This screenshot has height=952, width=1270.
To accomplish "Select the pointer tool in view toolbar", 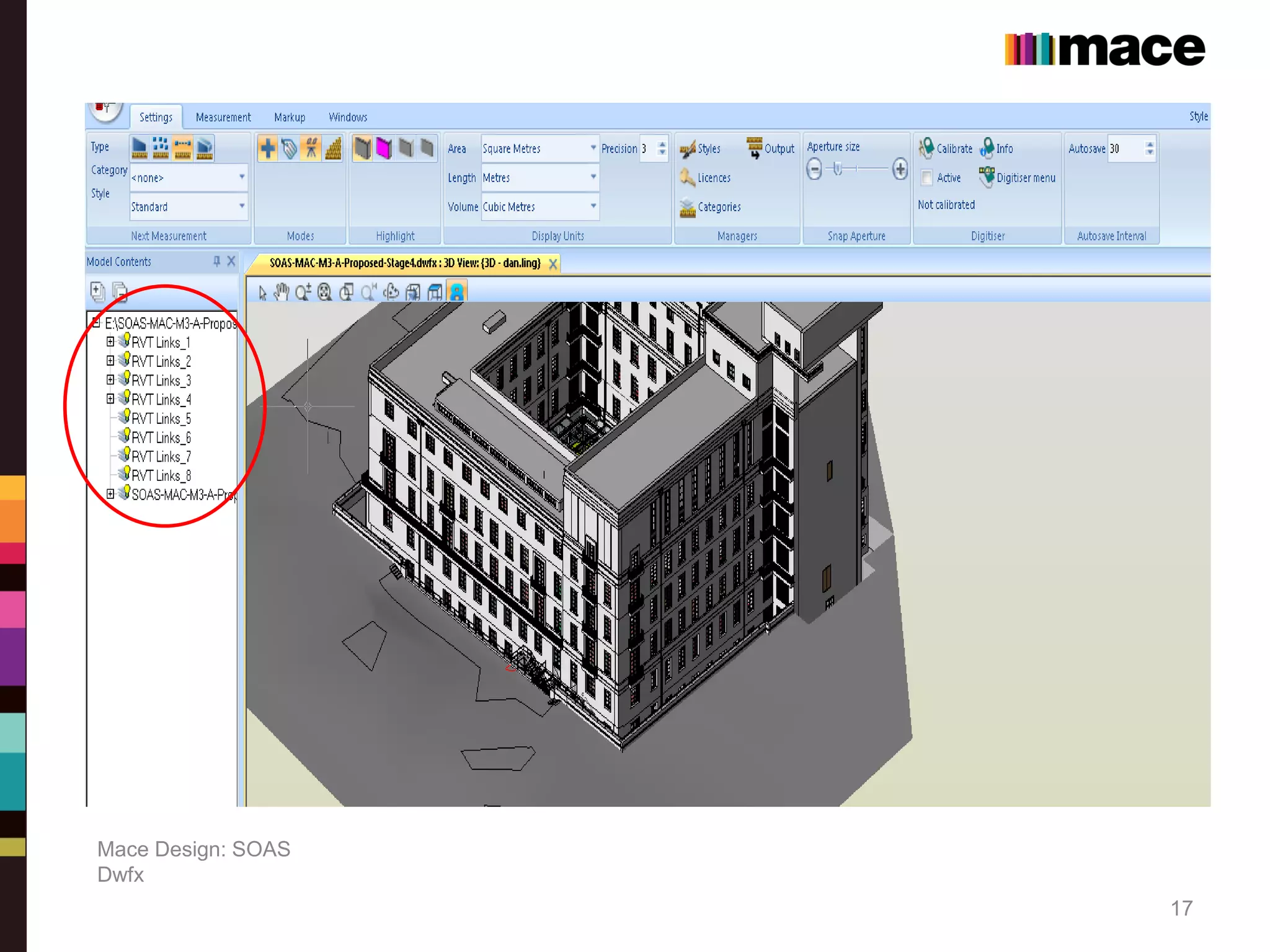I will [x=262, y=292].
